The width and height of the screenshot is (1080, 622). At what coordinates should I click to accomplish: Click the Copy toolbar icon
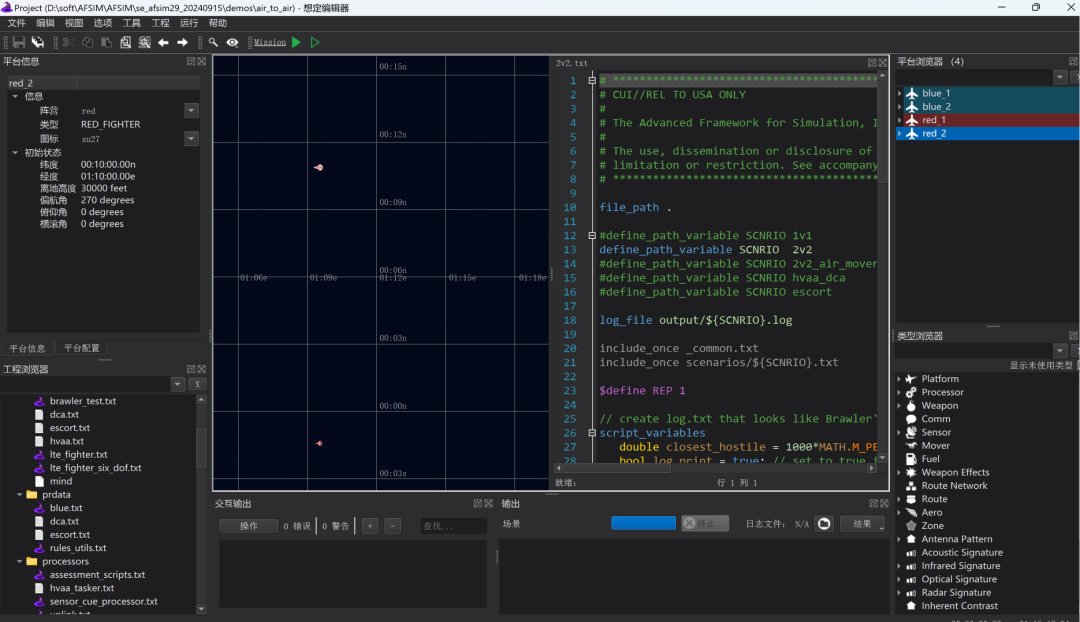click(x=87, y=43)
